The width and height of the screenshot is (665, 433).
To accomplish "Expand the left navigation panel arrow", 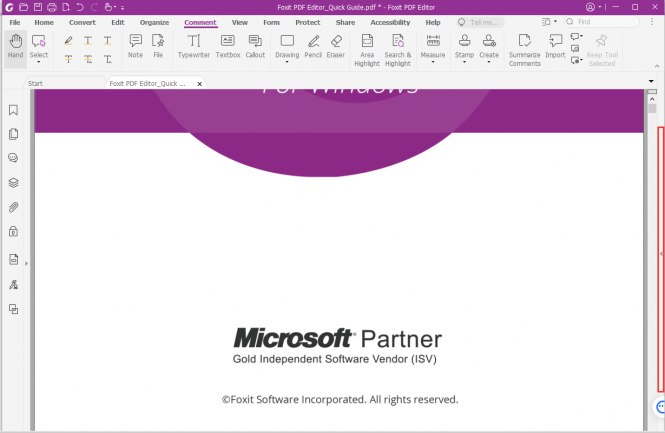I will pos(26,263).
